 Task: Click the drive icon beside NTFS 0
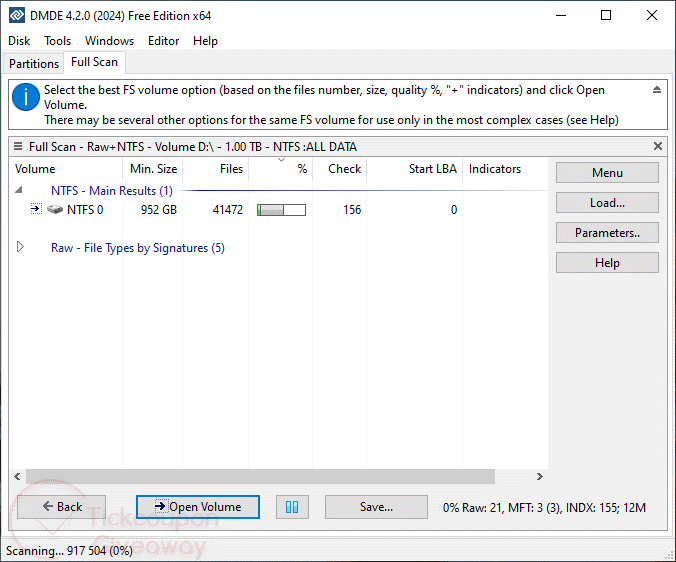55,209
